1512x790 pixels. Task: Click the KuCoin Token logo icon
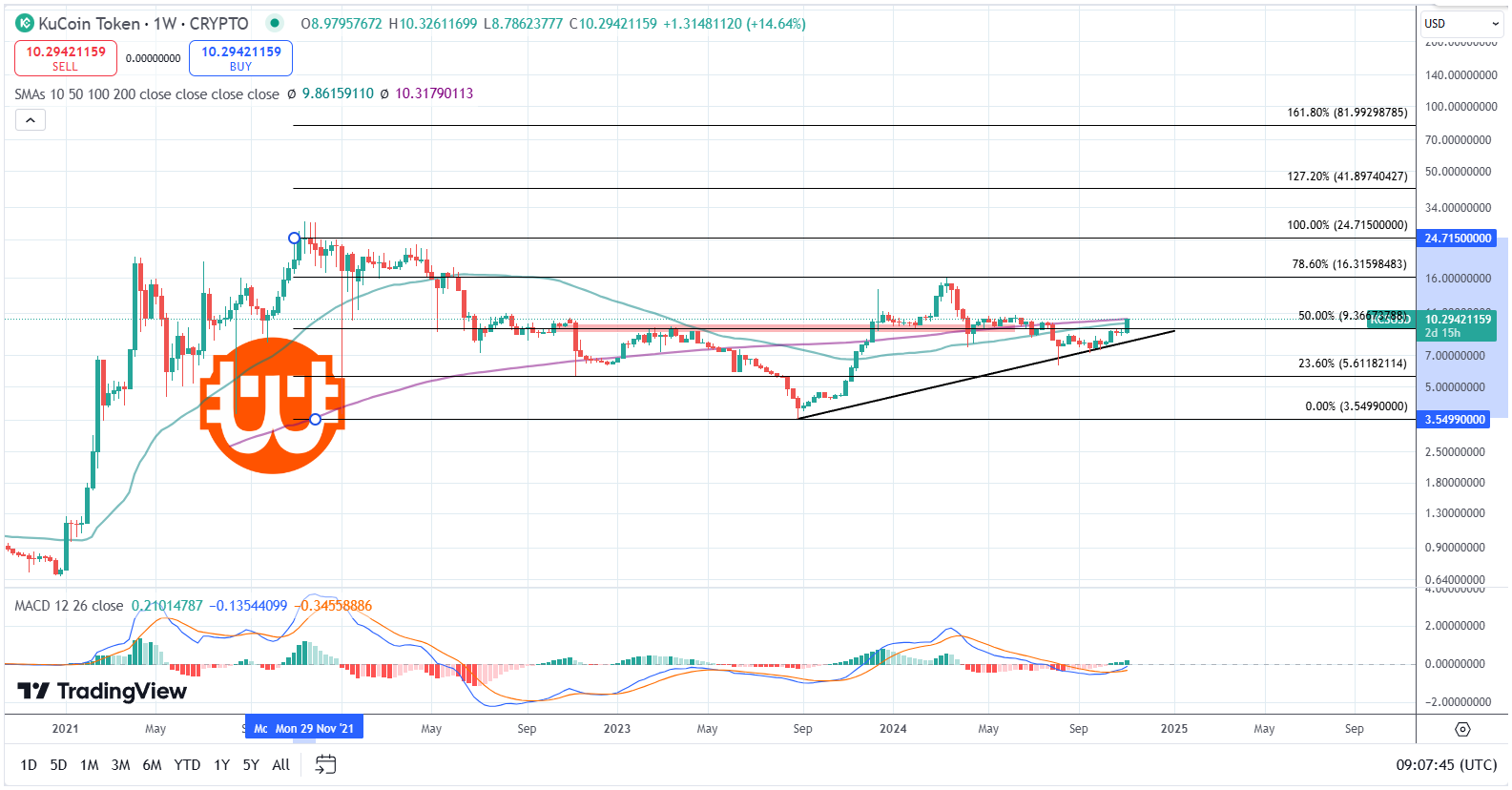(x=25, y=24)
